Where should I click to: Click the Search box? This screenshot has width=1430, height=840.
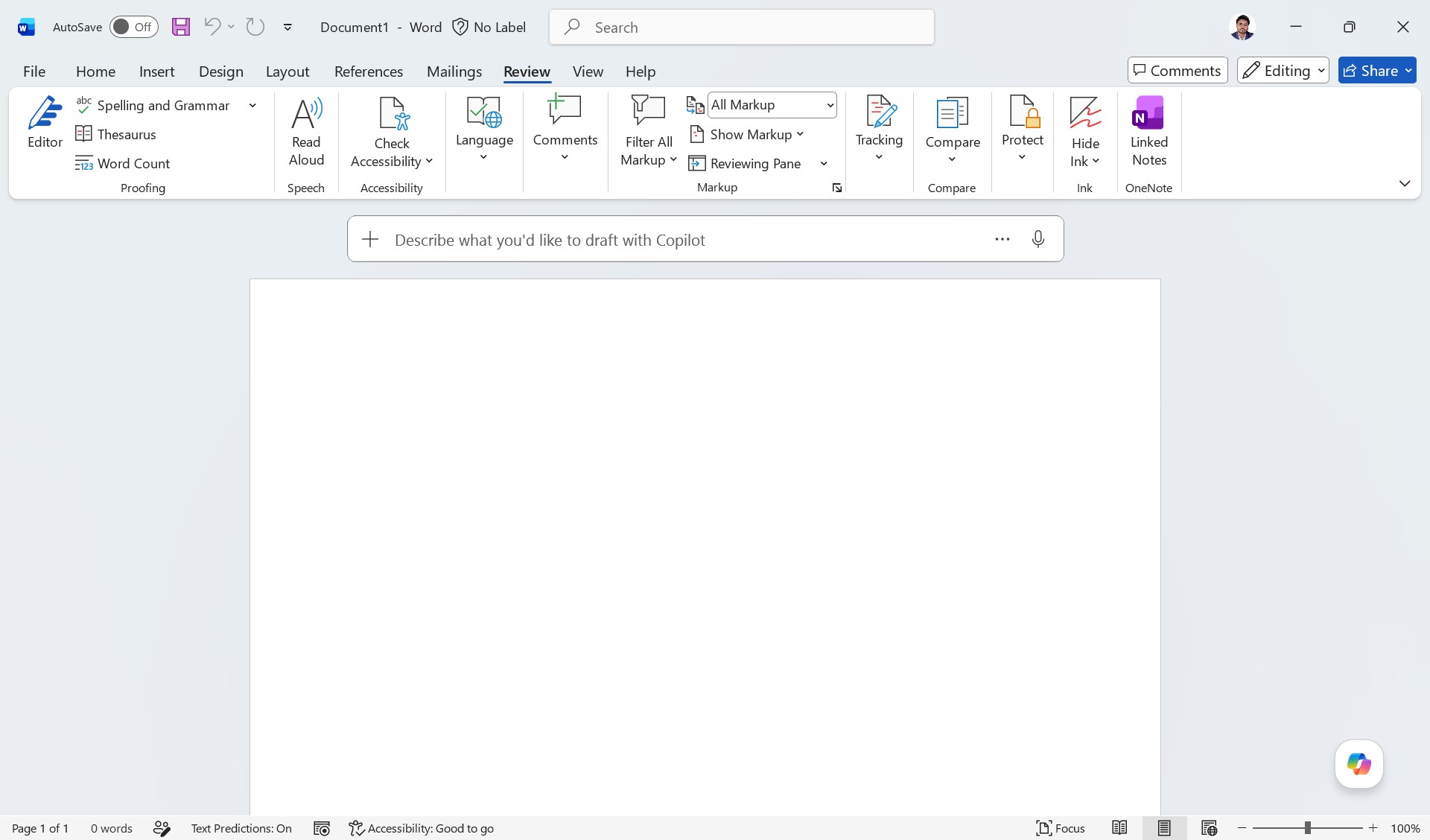tap(742, 27)
